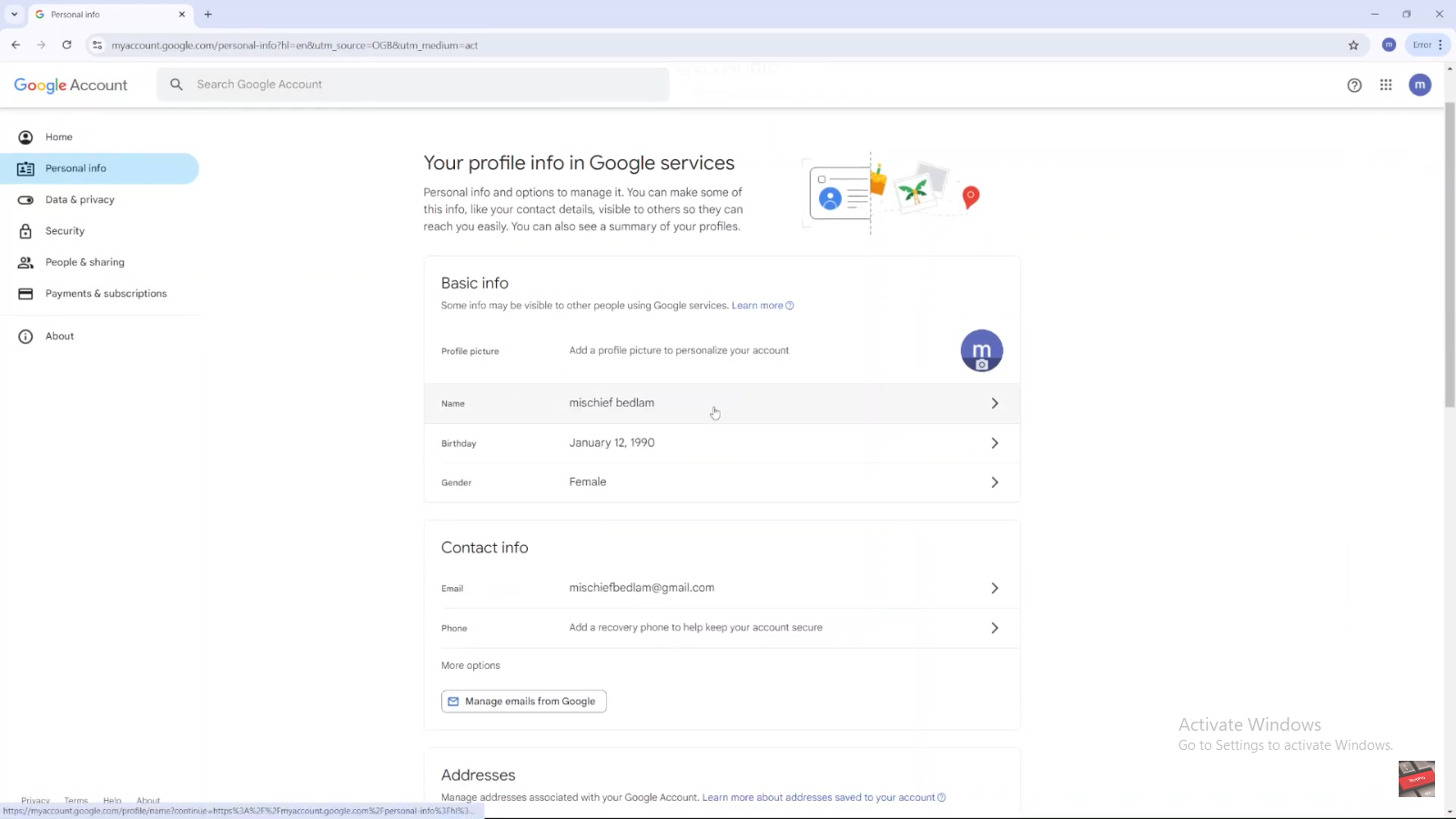The image size is (1456, 819).
Task: Click the Security lock icon
Action: (x=25, y=231)
